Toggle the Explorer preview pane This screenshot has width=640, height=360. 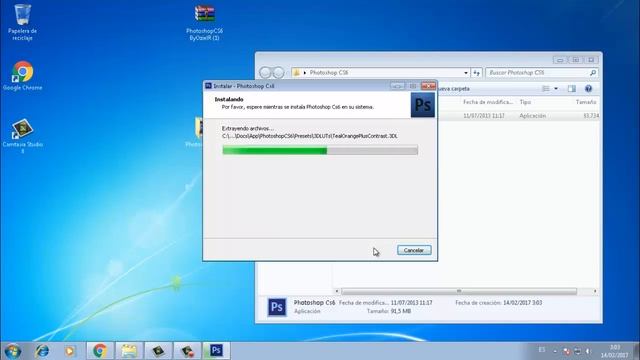click(x=571, y=89)
